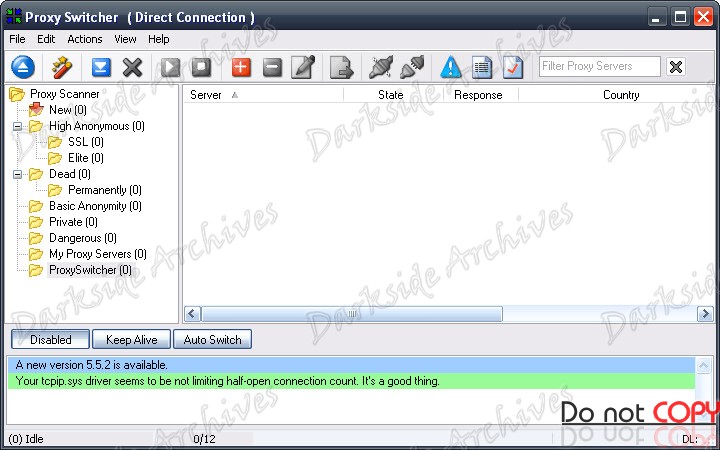720x450 pixels.
Task: Toggle the Auto Switch mode button
Action: click(212, 339)
